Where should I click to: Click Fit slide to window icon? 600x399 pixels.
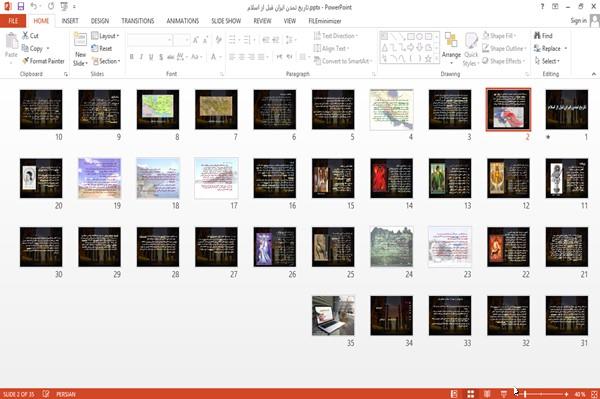(x=594, y=394)
